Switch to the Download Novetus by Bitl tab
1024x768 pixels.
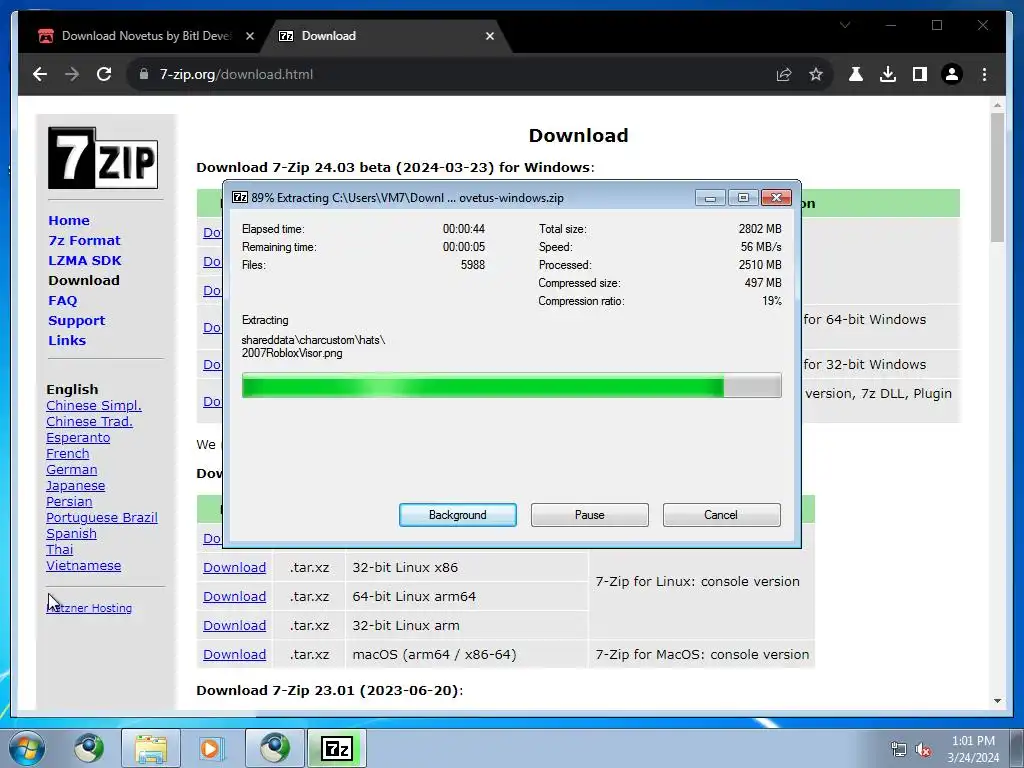[146, 36]
